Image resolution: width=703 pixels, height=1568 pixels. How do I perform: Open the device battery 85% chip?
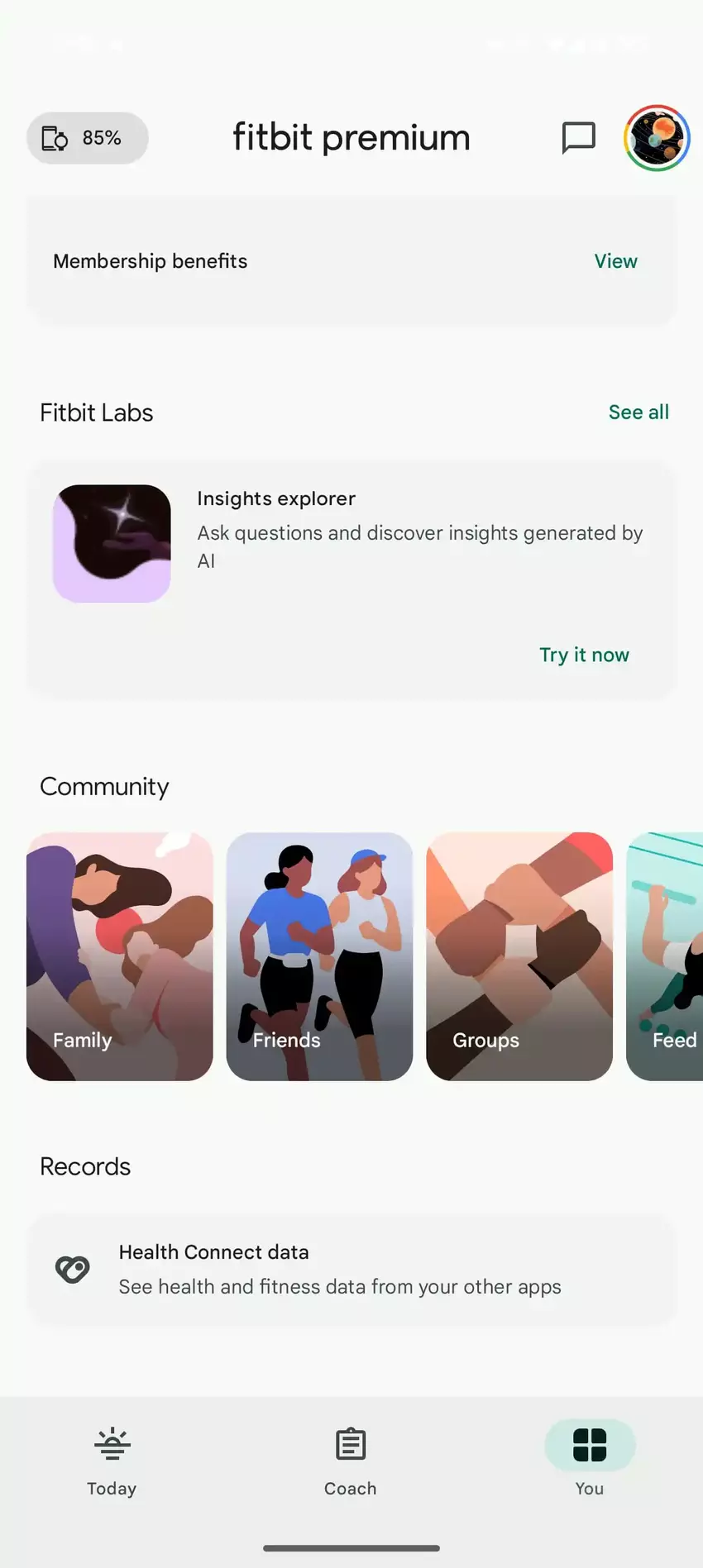click(88, 138)
